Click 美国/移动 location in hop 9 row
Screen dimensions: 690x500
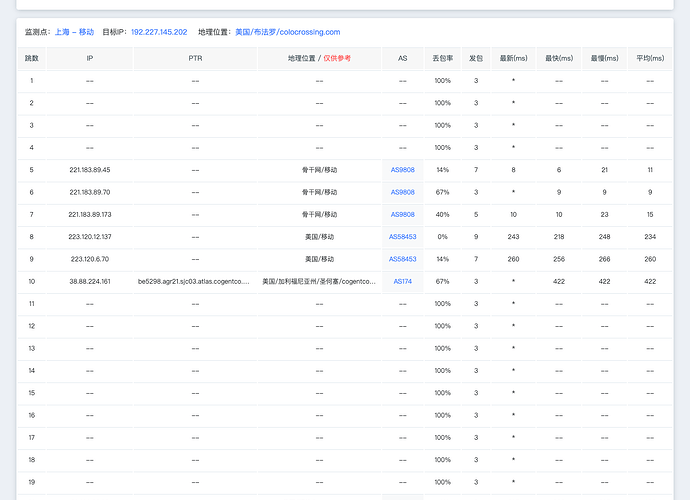pyautogui.click(x=319, y=259)
